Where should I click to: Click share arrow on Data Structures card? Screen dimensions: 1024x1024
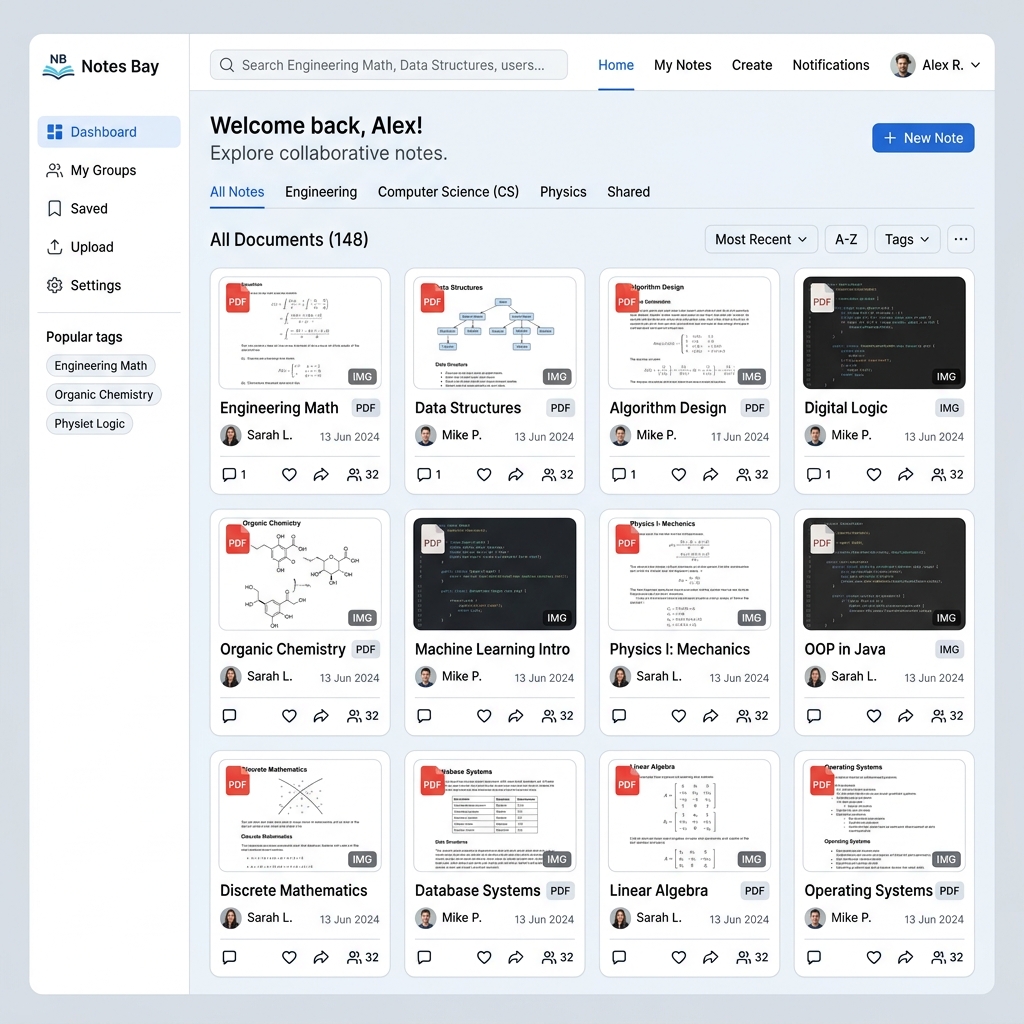click(516, 475)
